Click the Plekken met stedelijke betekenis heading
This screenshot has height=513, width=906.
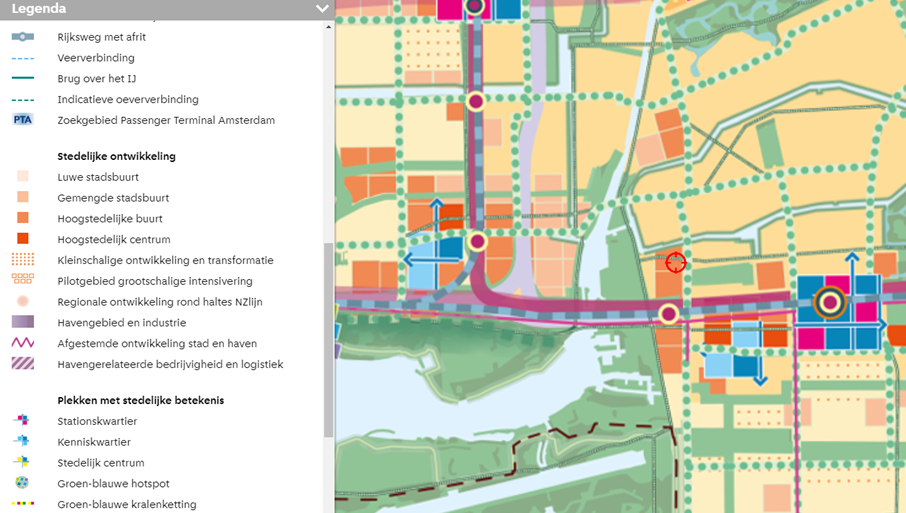[x=140, y=400]
